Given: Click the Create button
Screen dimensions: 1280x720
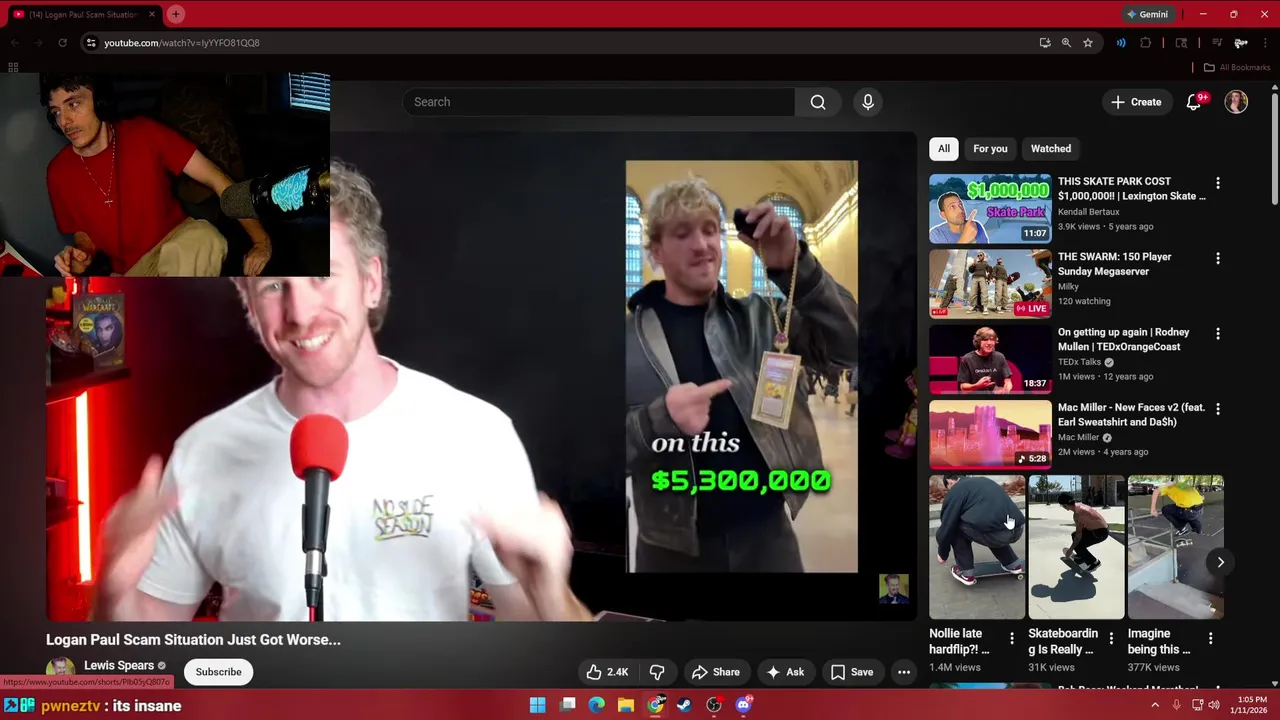Looking at the screenshot, I should click(1136, 102).
